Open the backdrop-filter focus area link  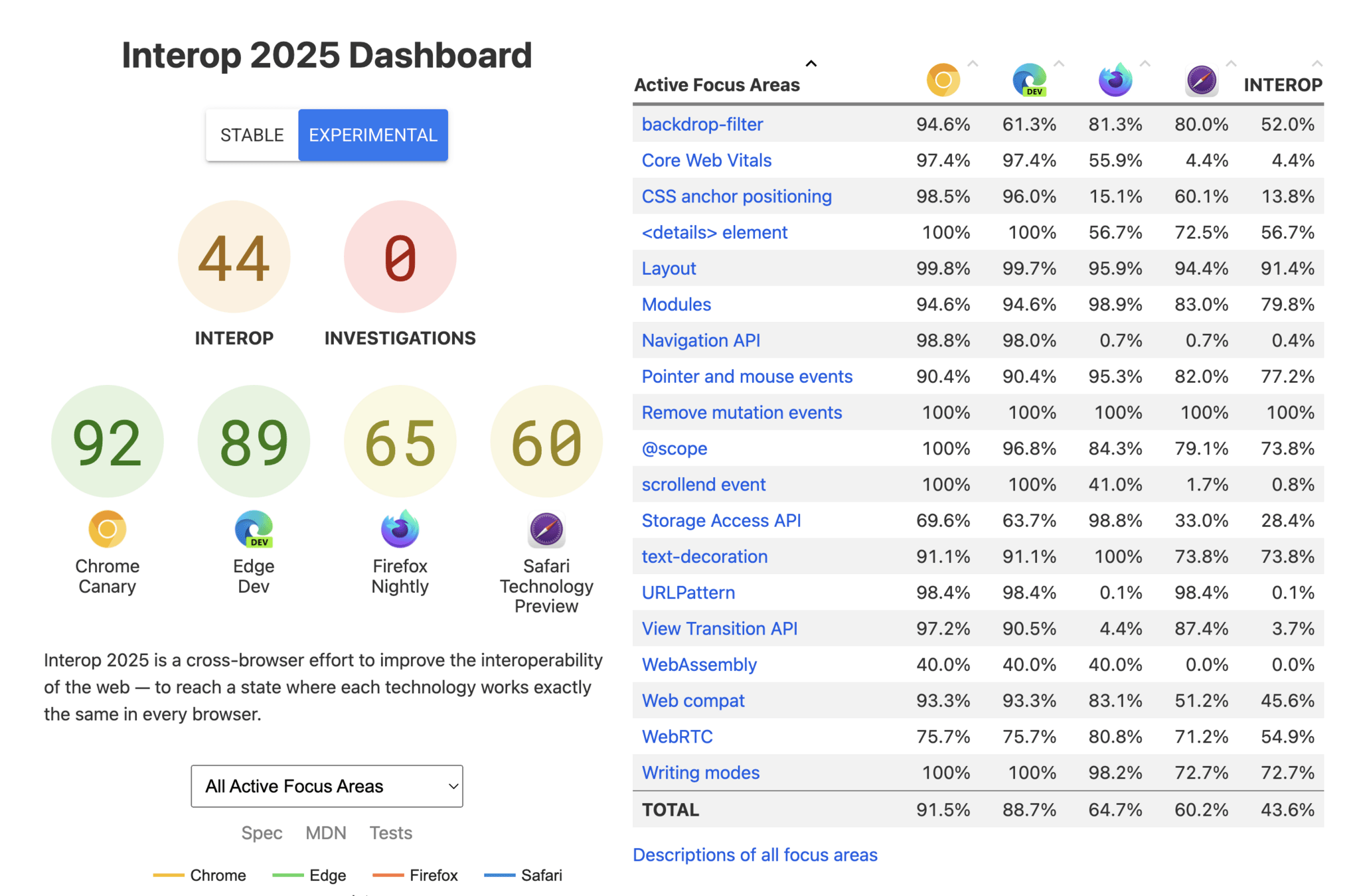tap(702, 124)
